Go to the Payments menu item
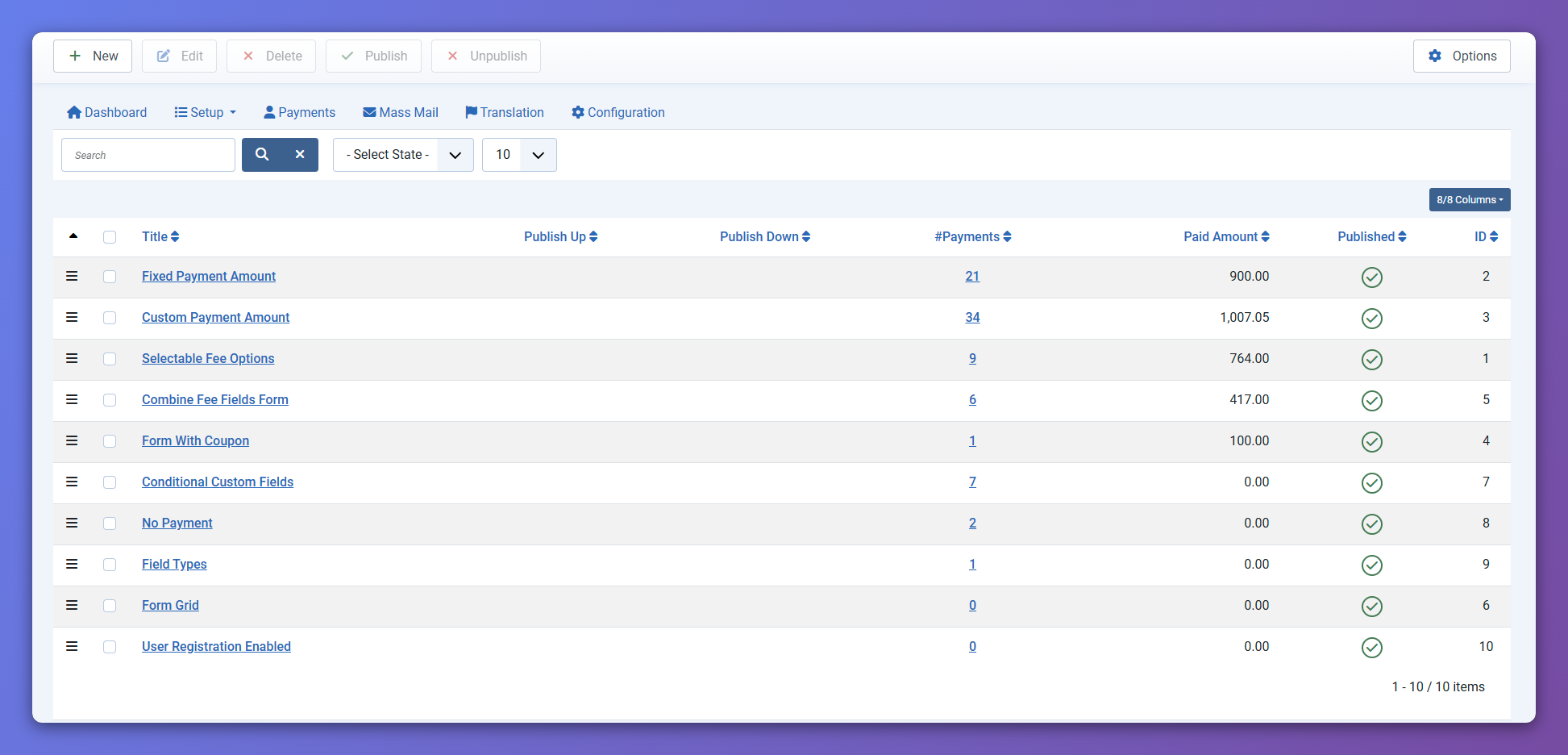Screen dimensions: 1568x755 [x=299, y=113]
